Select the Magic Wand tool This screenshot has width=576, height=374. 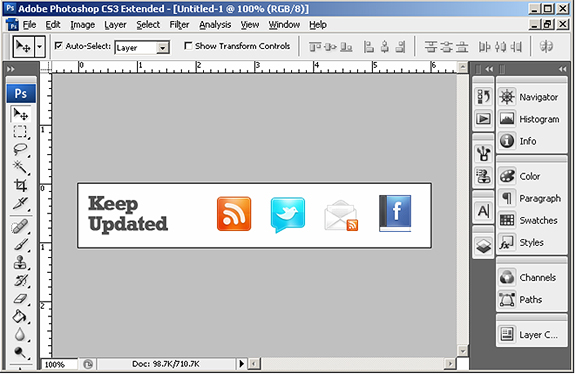pos(21,167)
